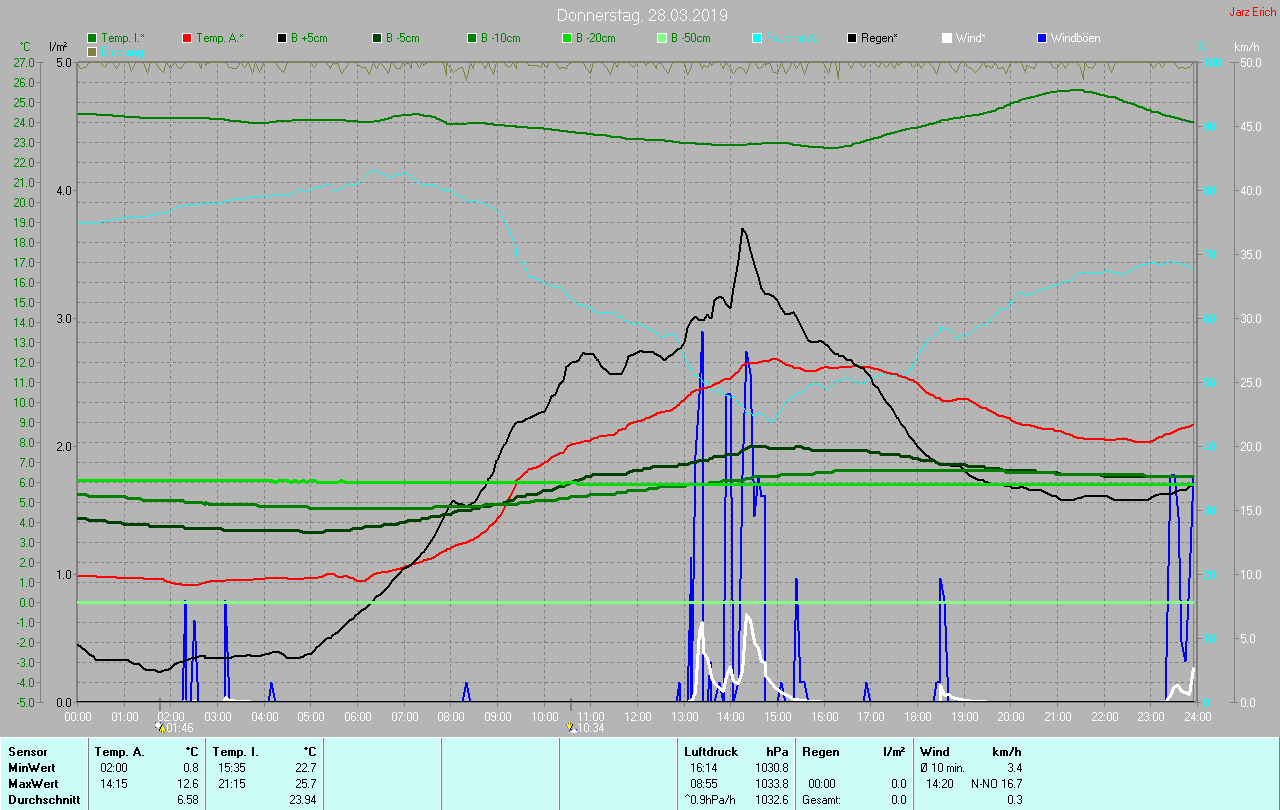
Task: Click the 'Sensor' table header
Action: click(27, 752)
